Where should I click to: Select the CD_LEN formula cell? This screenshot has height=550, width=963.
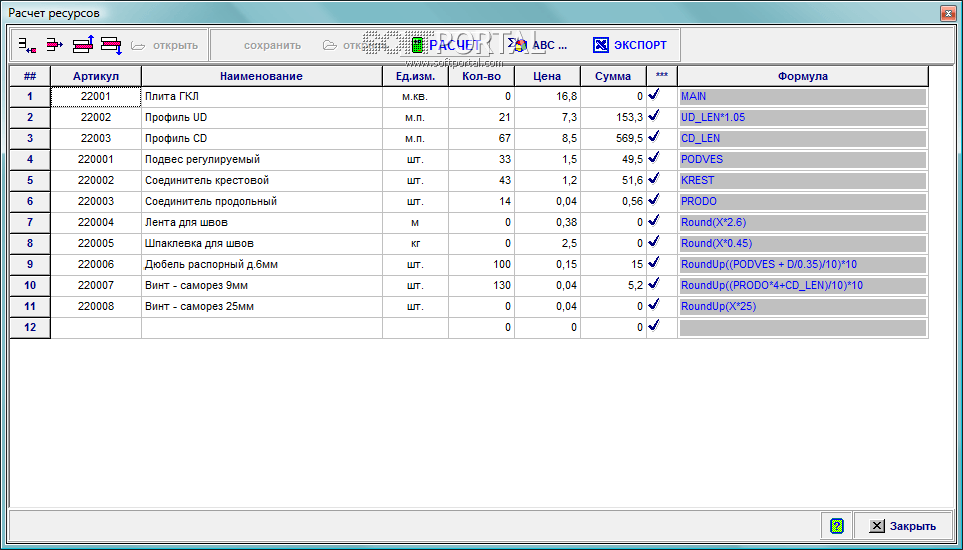[803, 139]
